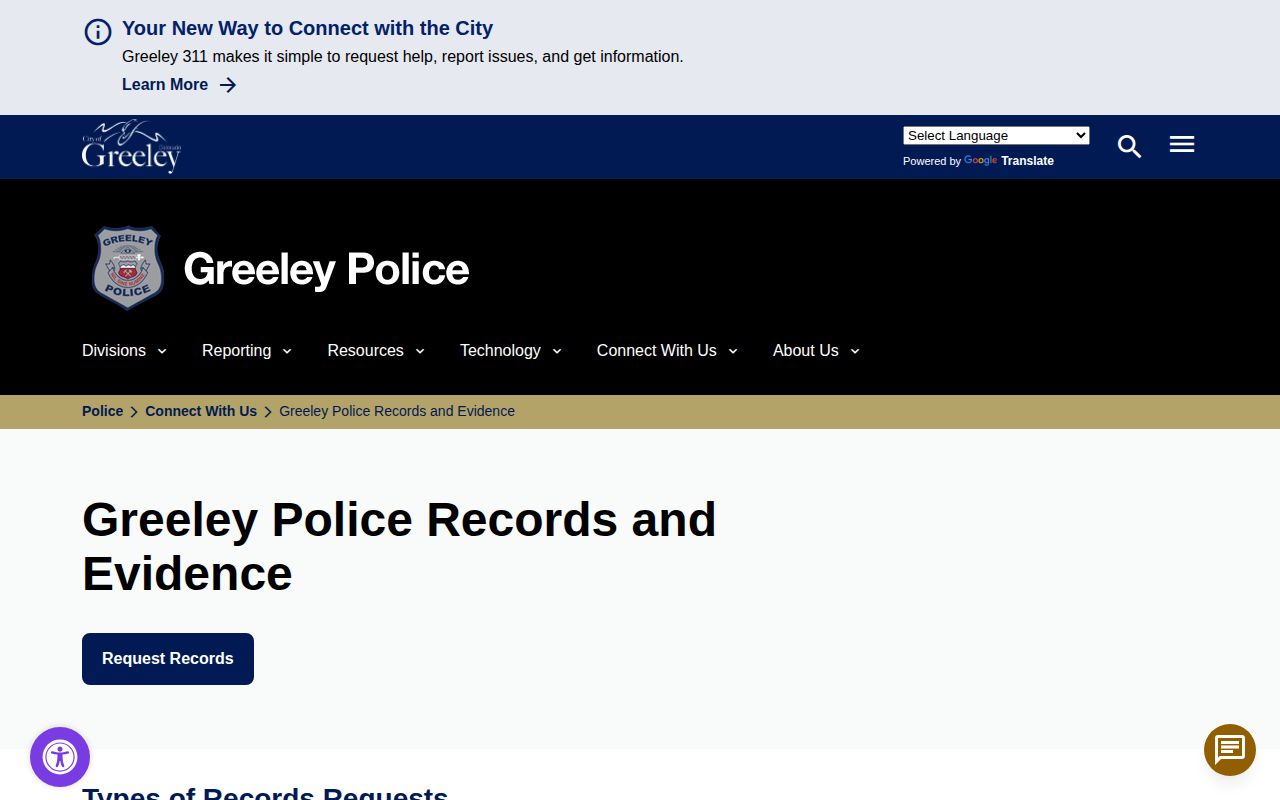Viewport: 1280px width, 800px height.
Task: Open the Technology nav item
Action: coord(500,351)
